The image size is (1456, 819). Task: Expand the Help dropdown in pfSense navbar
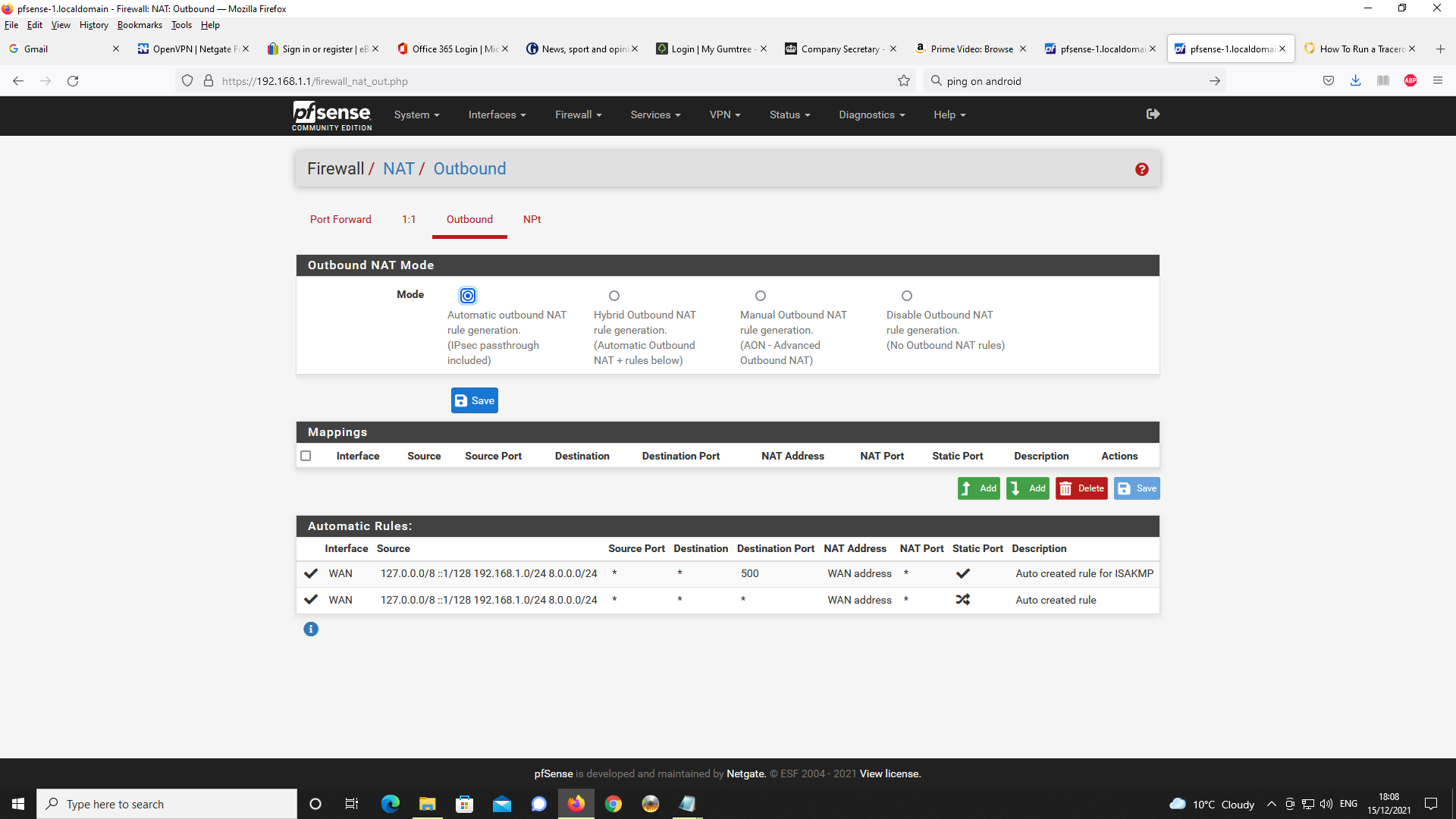[949, 115]
